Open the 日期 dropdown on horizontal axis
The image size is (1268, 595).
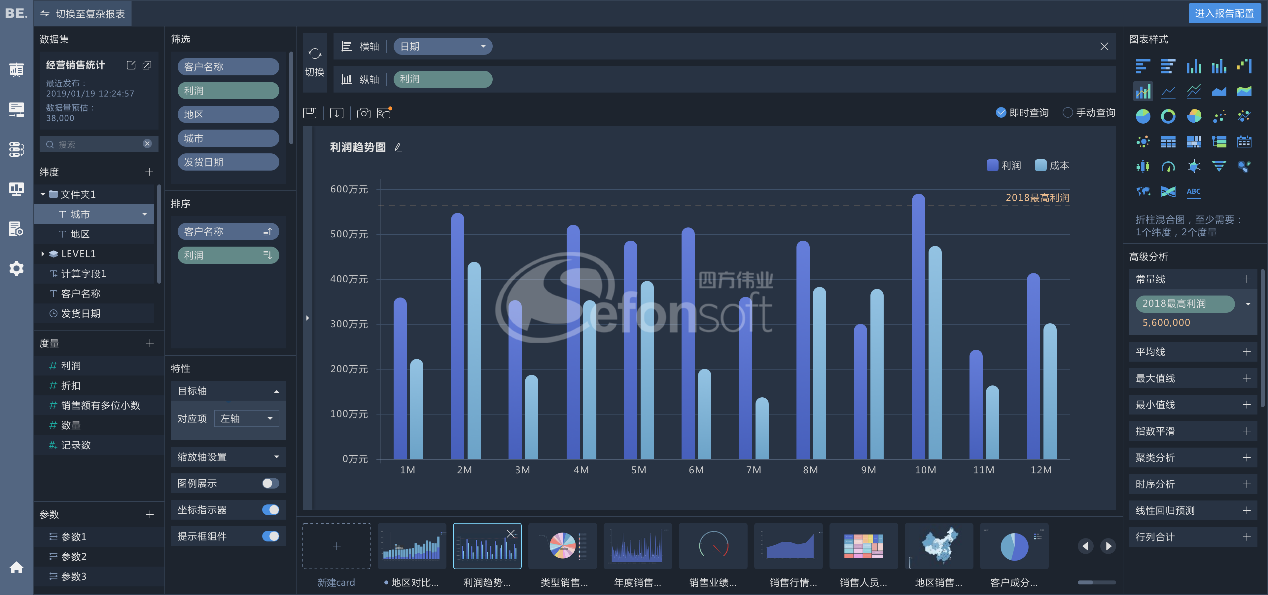pyautogui.click(x=484, y=47)
